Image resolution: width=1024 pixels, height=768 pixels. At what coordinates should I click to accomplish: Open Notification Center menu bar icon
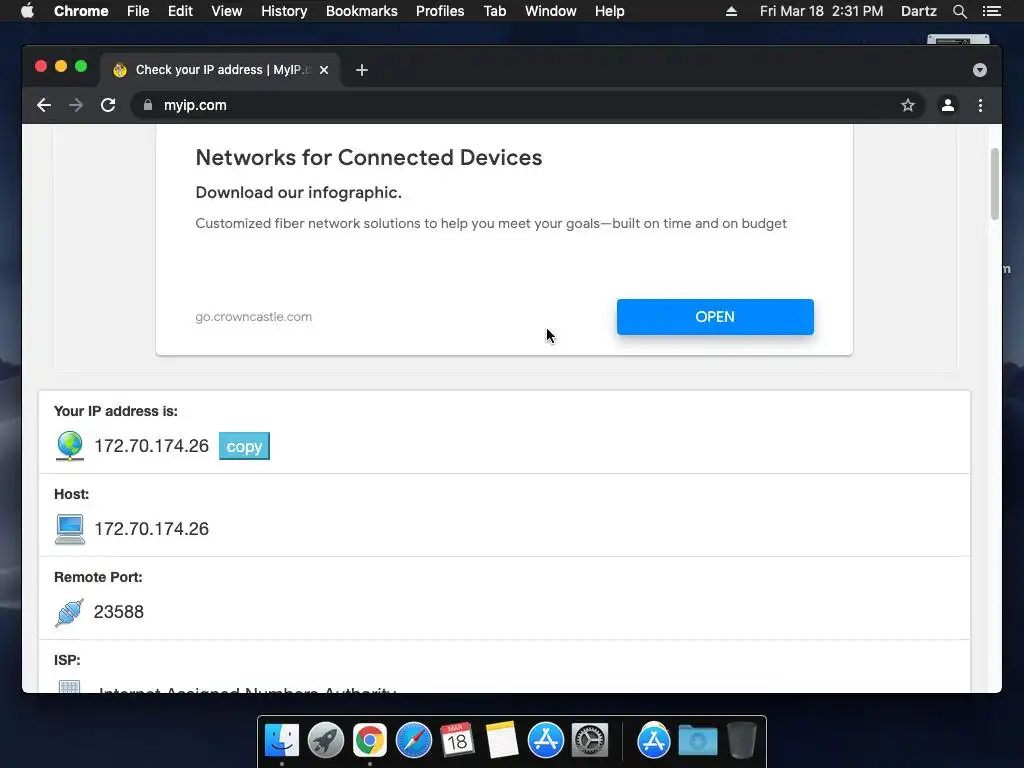coord(992,11)
